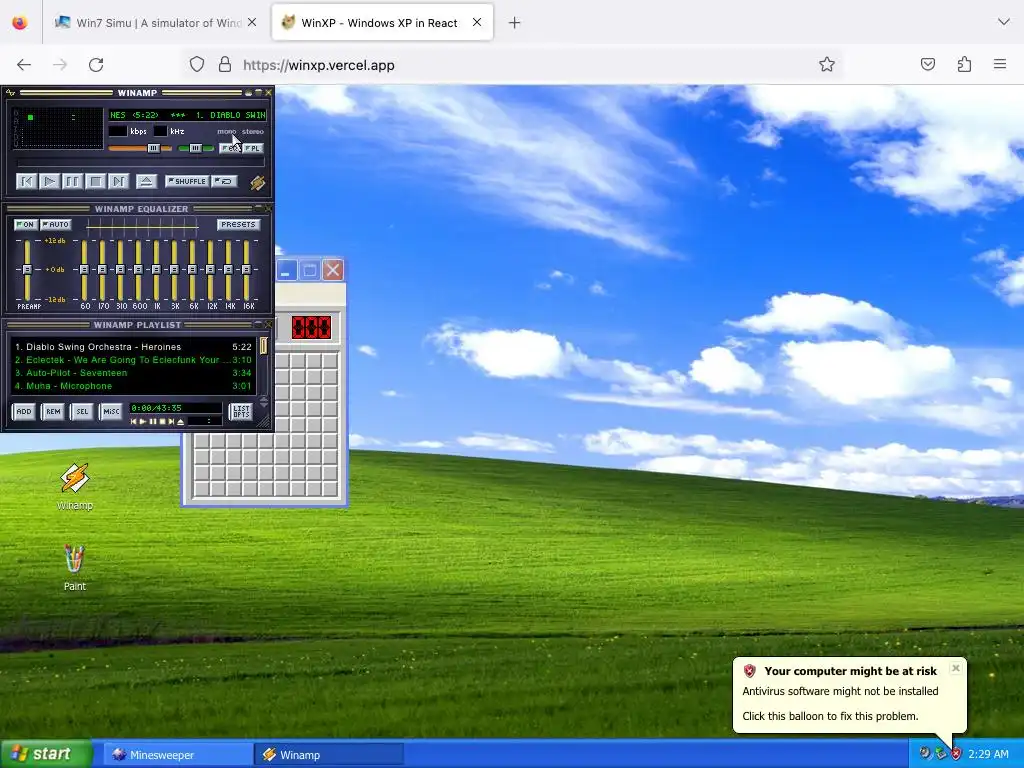This screenshot has height=768, width=1024.
Task: Toggle equalizer AUTO button
Action: pos(56,225)
